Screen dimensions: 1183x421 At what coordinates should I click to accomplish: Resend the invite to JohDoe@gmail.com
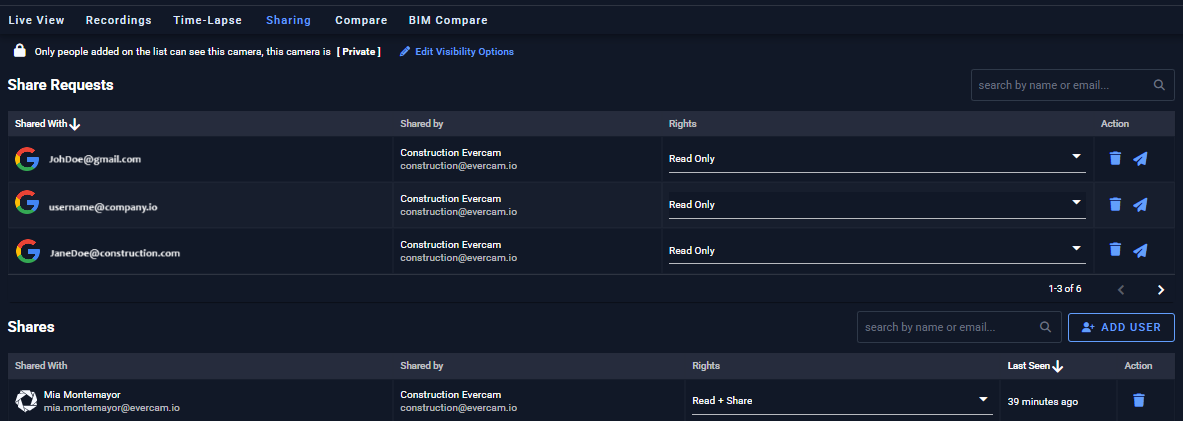1140,158
